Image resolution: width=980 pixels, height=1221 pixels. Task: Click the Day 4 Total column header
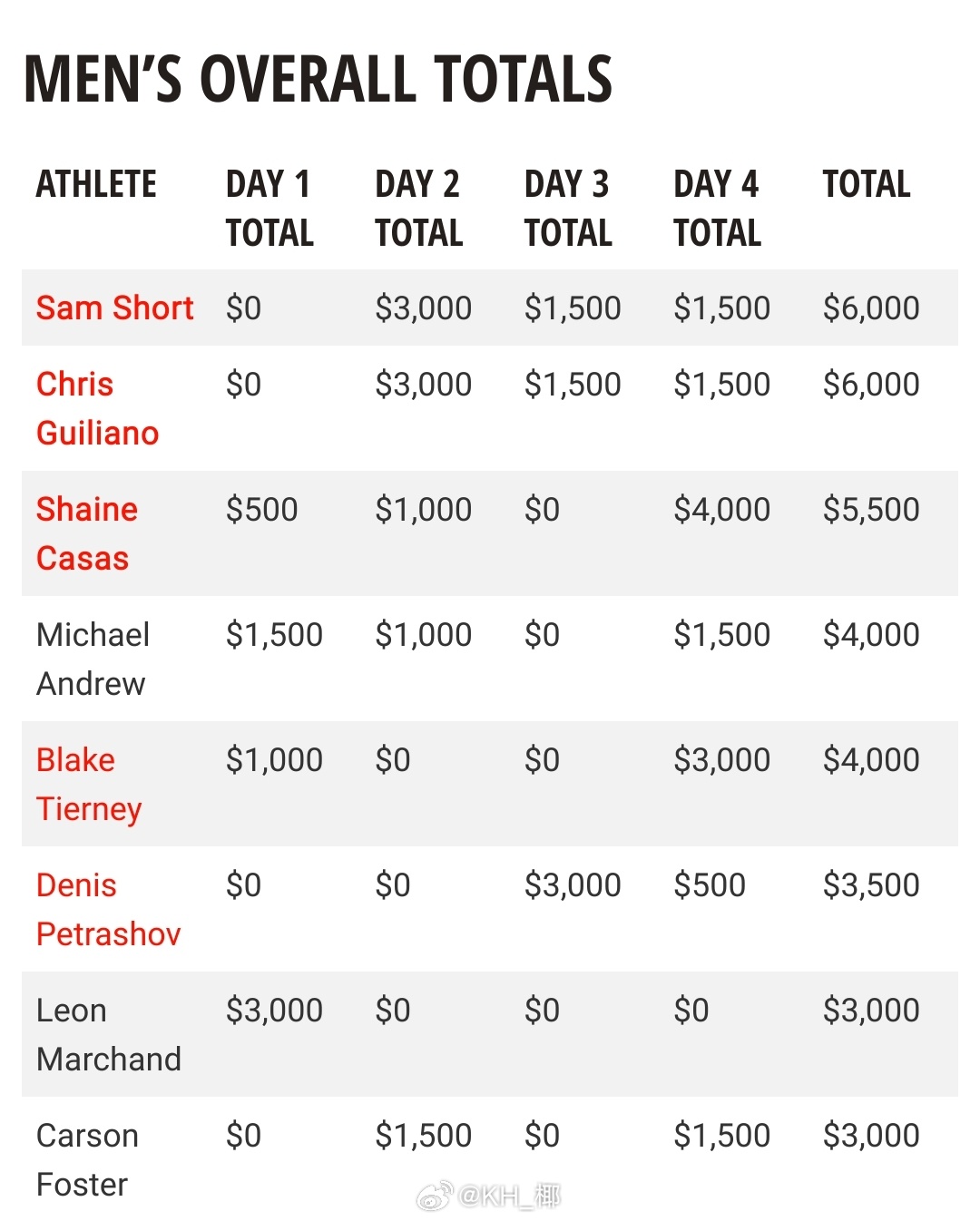click(717, 209)
